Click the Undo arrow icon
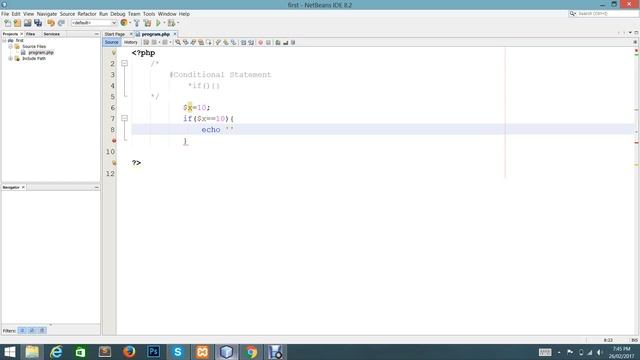The width and height of the screenshot is (640, 360). point(51,23)
